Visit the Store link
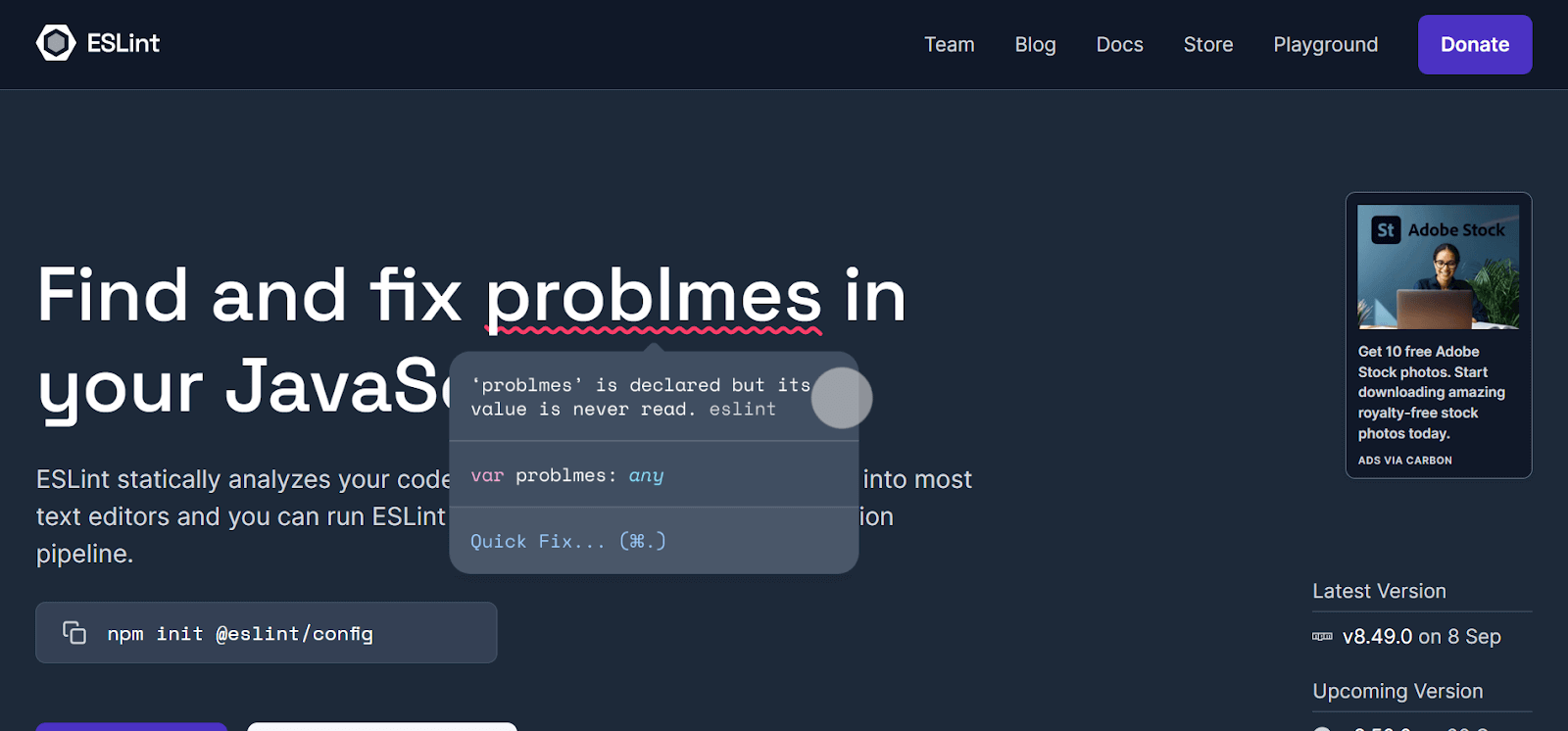Viewport: 1568px width, 731px height. tap(1208, 45)
